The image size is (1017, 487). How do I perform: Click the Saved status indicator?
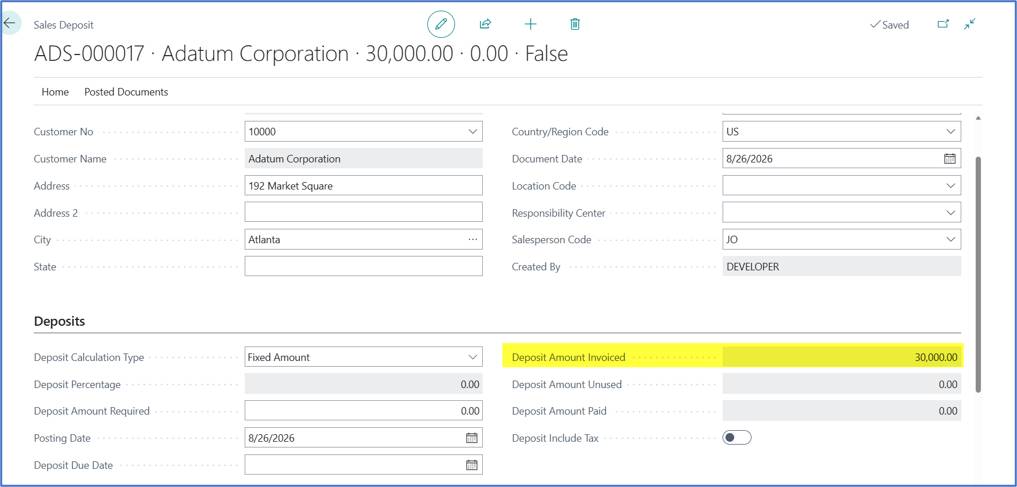[x=889, y=25]
